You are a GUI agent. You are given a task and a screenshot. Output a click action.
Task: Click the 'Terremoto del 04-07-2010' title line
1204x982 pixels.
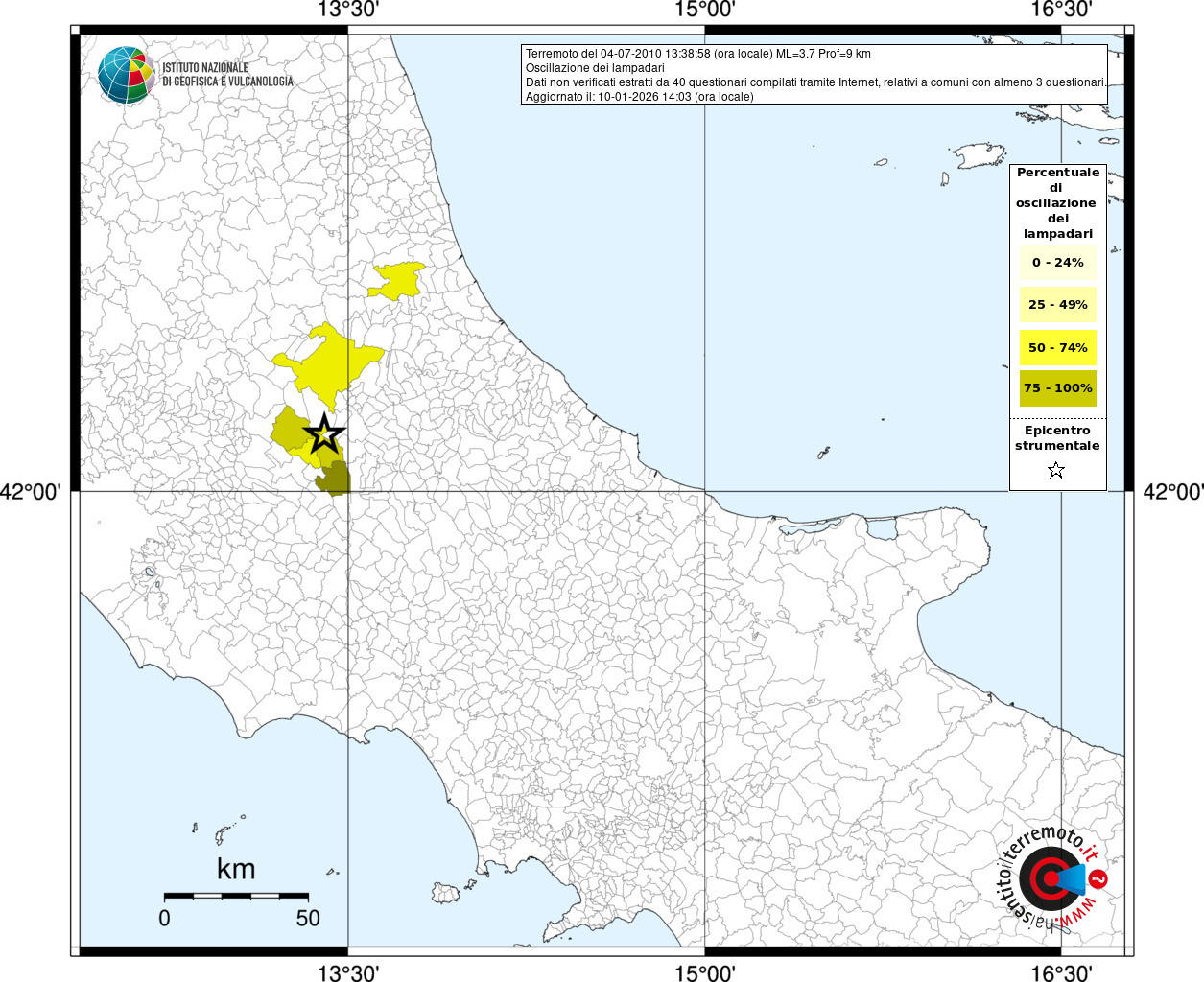pyautogui.click(x=698, y=54)
